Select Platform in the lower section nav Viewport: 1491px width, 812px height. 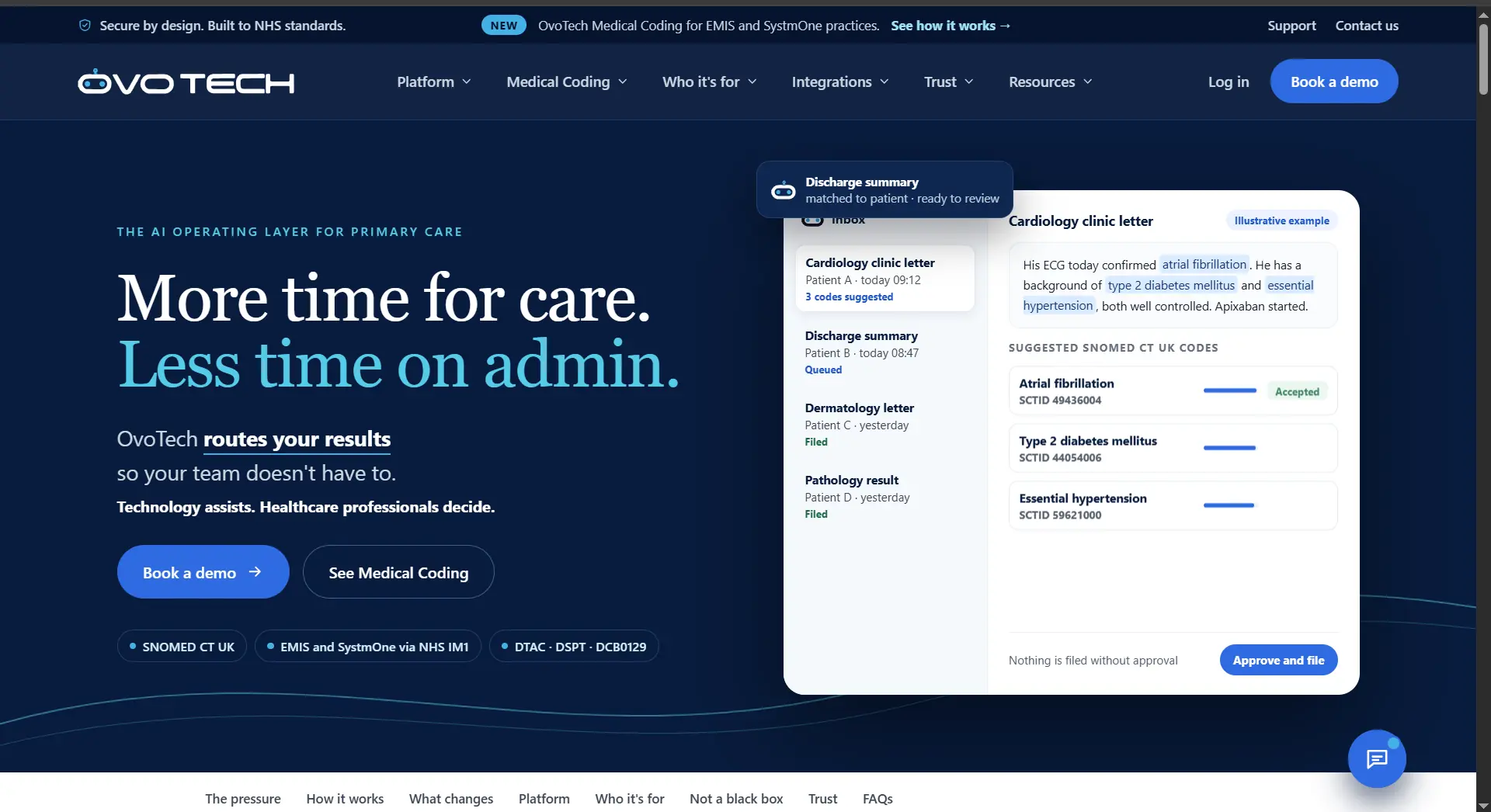[x=544, y=798]
